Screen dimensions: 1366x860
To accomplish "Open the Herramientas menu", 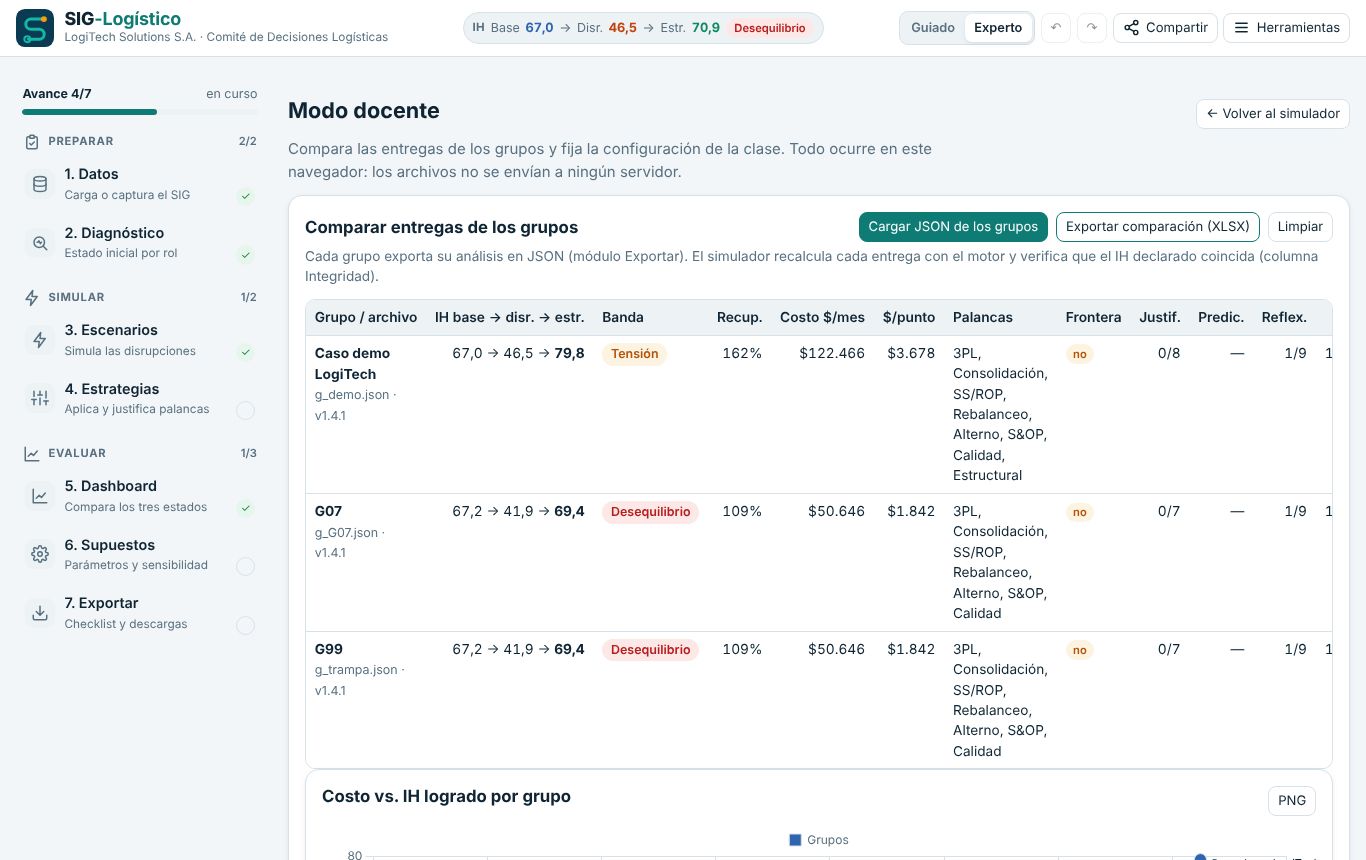I will [1286, 28].
